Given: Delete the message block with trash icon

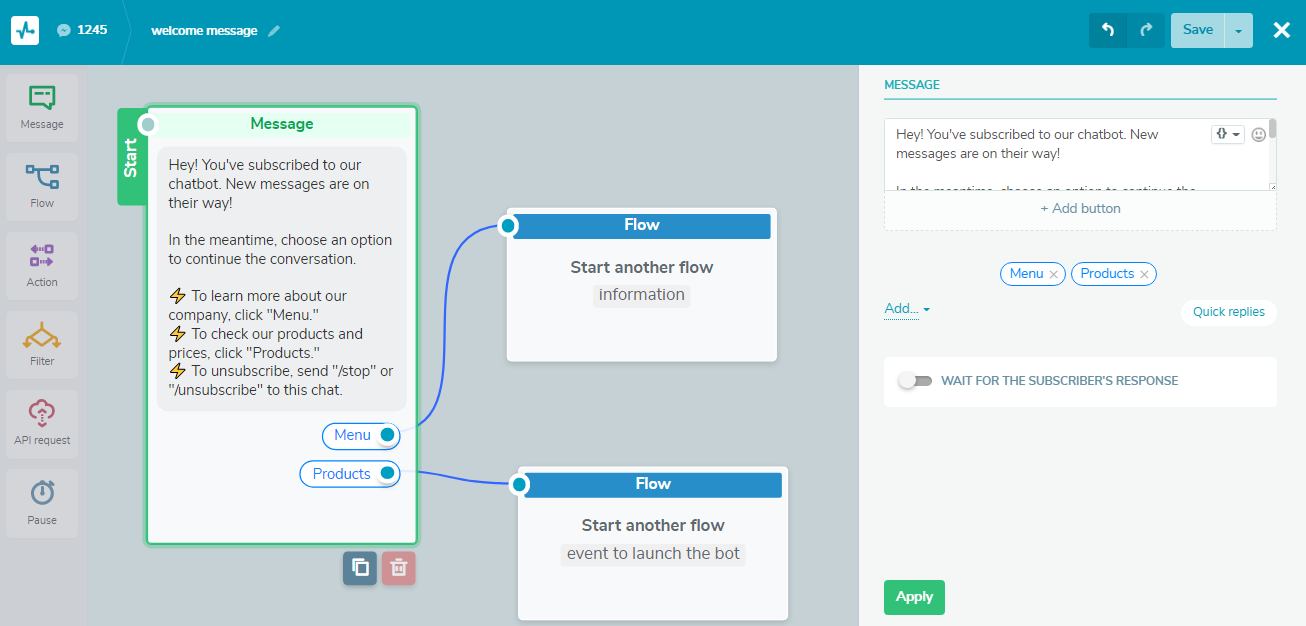Looking at the screenshot, I should (398, 568).
